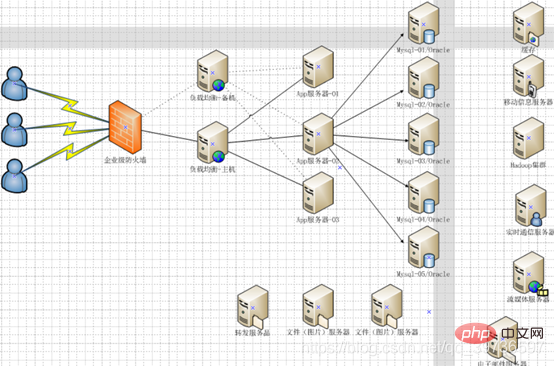Click the left 文件(图片)服务器 text label
This screenshot has width=554, height=366.
(x=318, y=332)
